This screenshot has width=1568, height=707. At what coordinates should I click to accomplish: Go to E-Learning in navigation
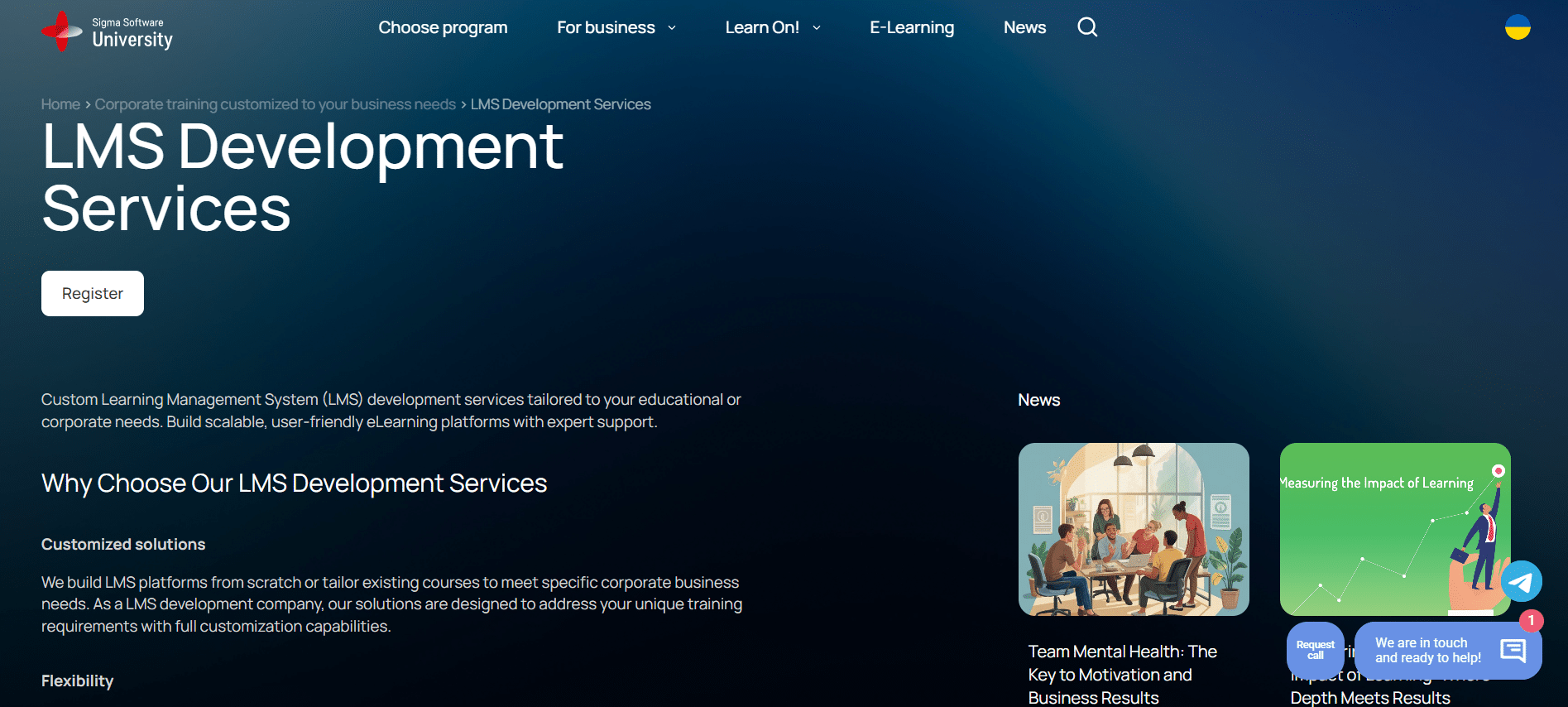912,27
